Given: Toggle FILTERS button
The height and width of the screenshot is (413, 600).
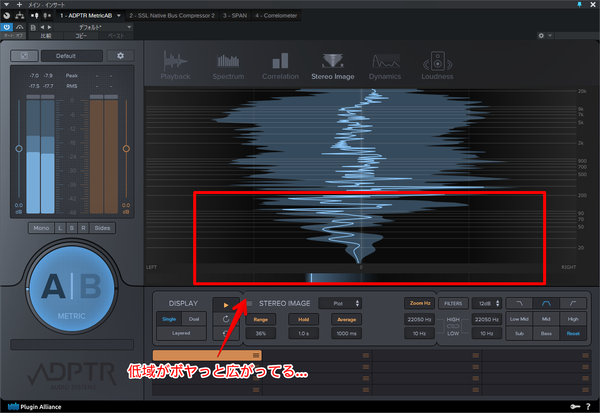Looking at the screenshot, I should click(x=453, y=303).
